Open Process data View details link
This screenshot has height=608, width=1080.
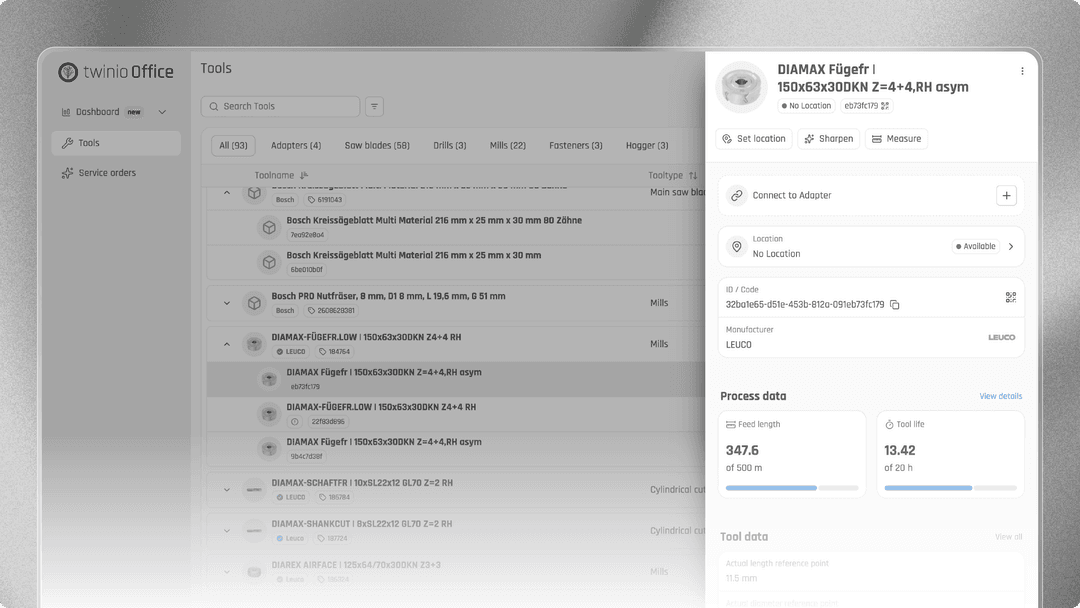coord(1001,396)
